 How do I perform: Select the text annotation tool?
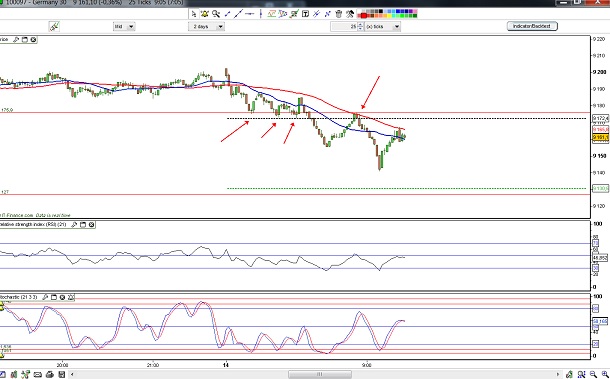(305, 14)
